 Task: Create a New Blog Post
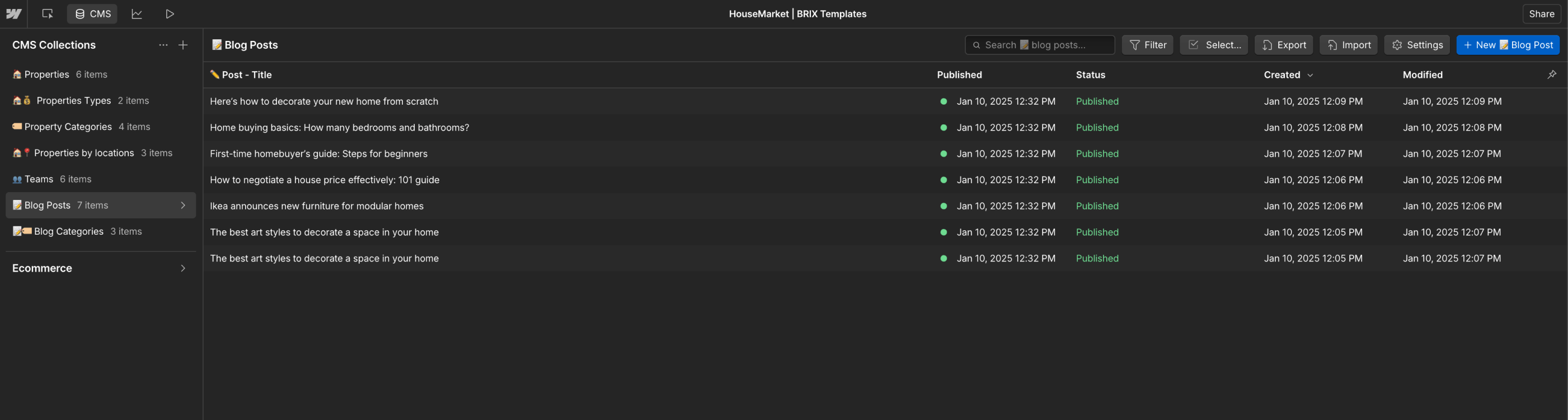(x=1508, y=45)
